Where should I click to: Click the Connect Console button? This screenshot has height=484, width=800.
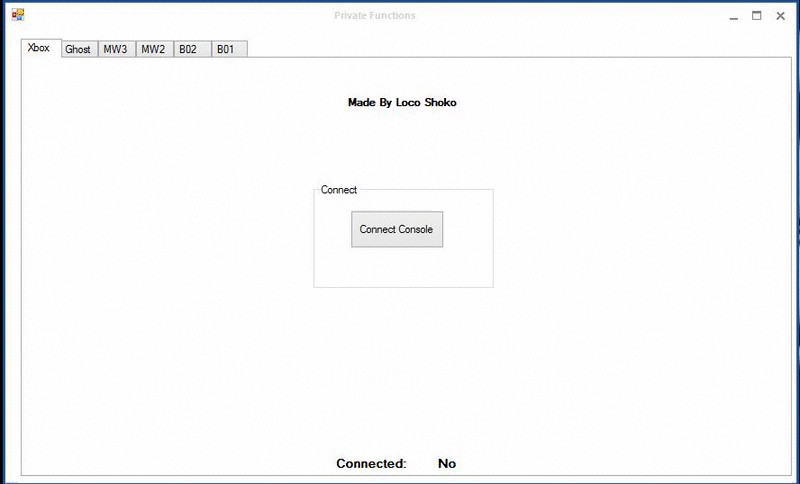[x=397, y=230]
